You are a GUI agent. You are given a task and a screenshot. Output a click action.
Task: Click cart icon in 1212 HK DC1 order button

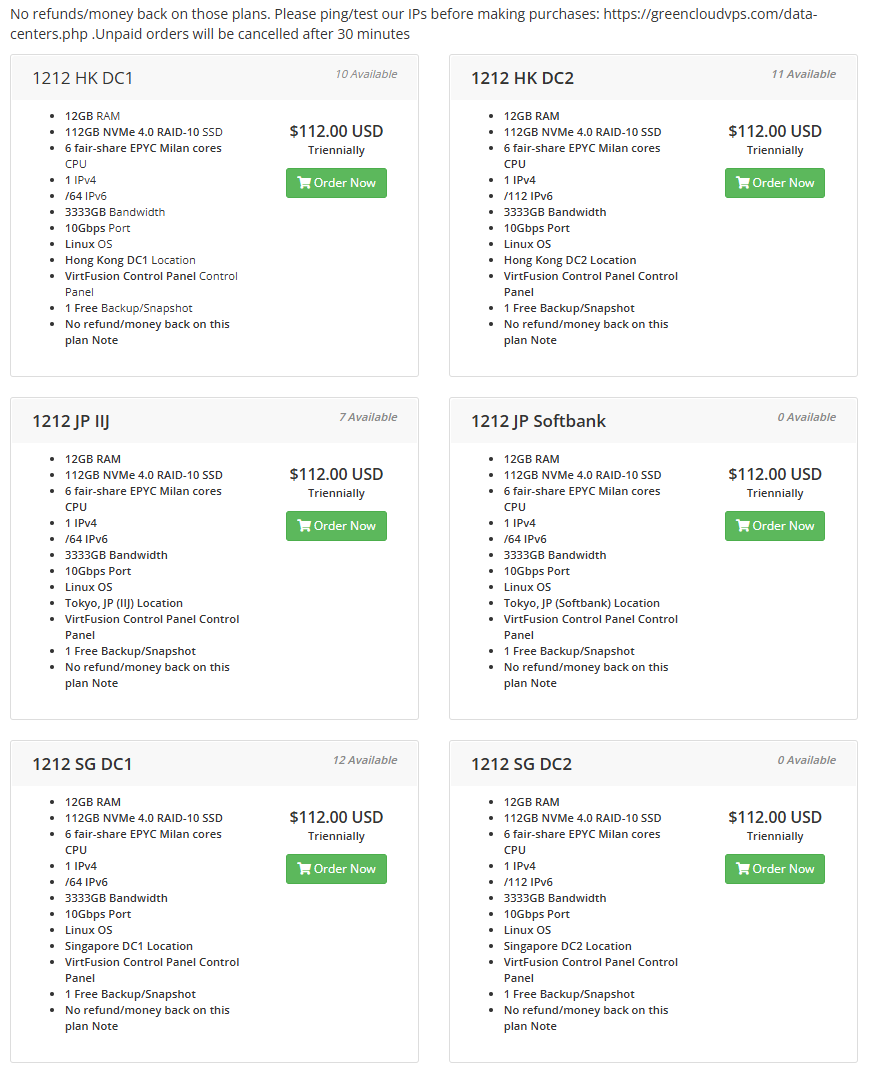pos(304,183)
